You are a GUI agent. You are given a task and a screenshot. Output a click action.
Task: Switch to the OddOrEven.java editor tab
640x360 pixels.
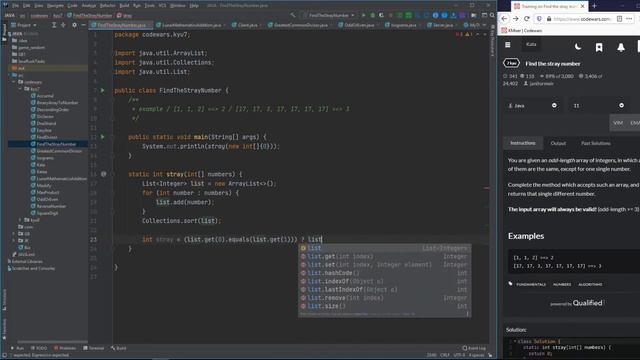(x=359, y=25)
